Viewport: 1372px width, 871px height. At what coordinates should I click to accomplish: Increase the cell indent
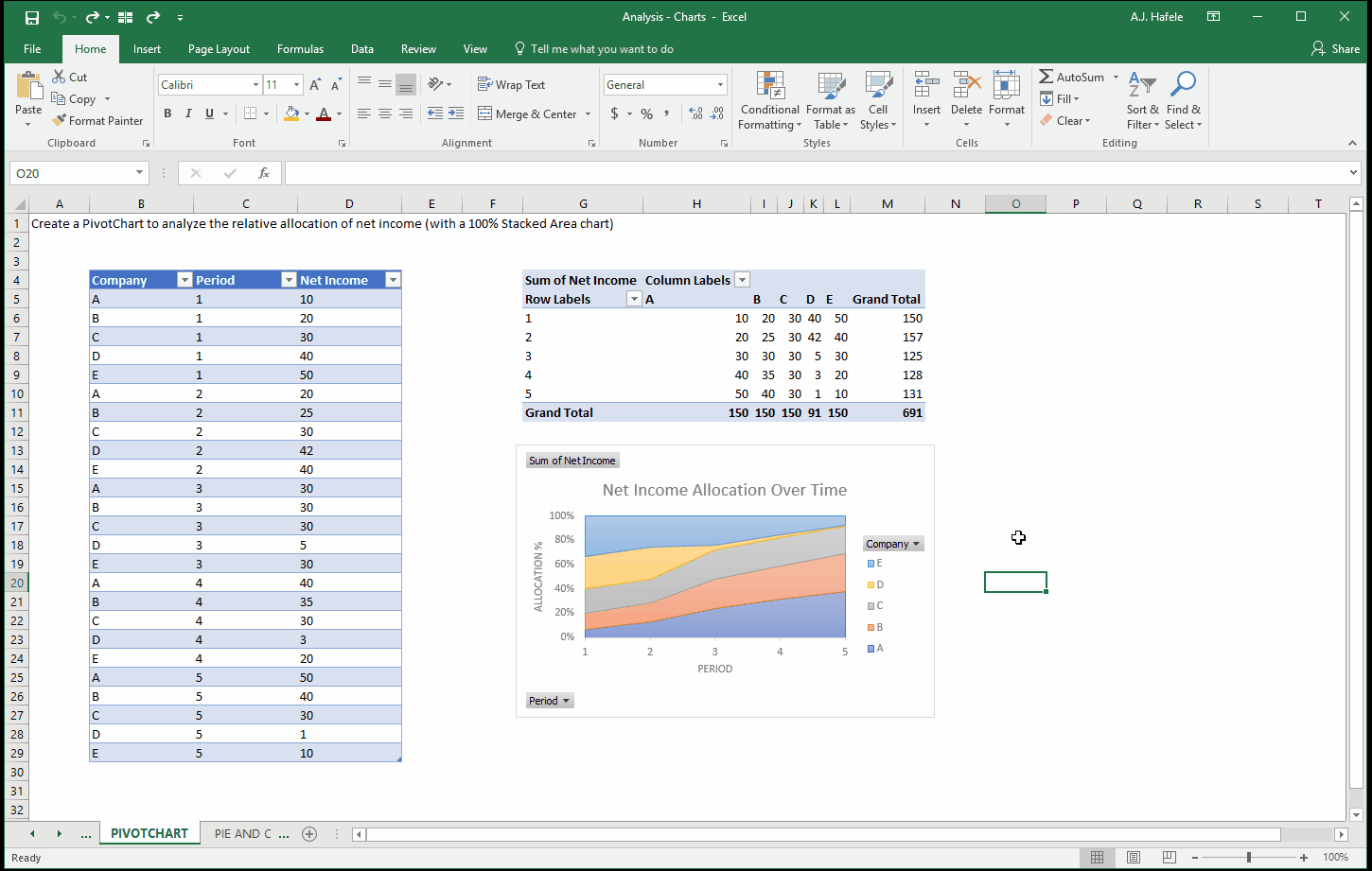456,113
